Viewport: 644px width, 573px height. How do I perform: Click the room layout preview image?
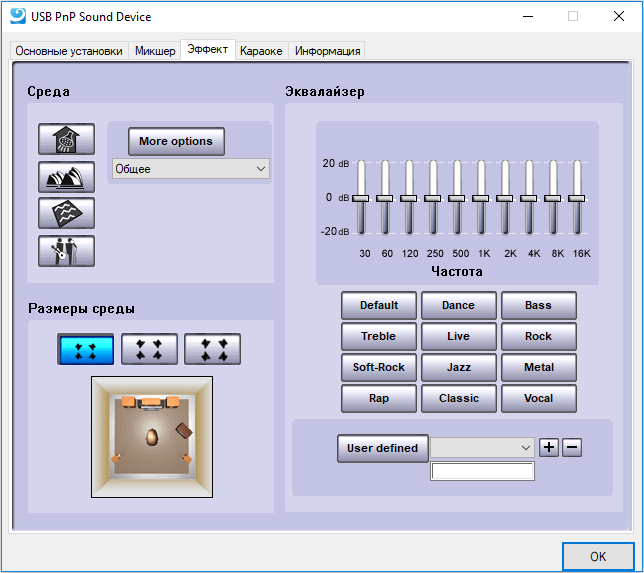point(152,437)
